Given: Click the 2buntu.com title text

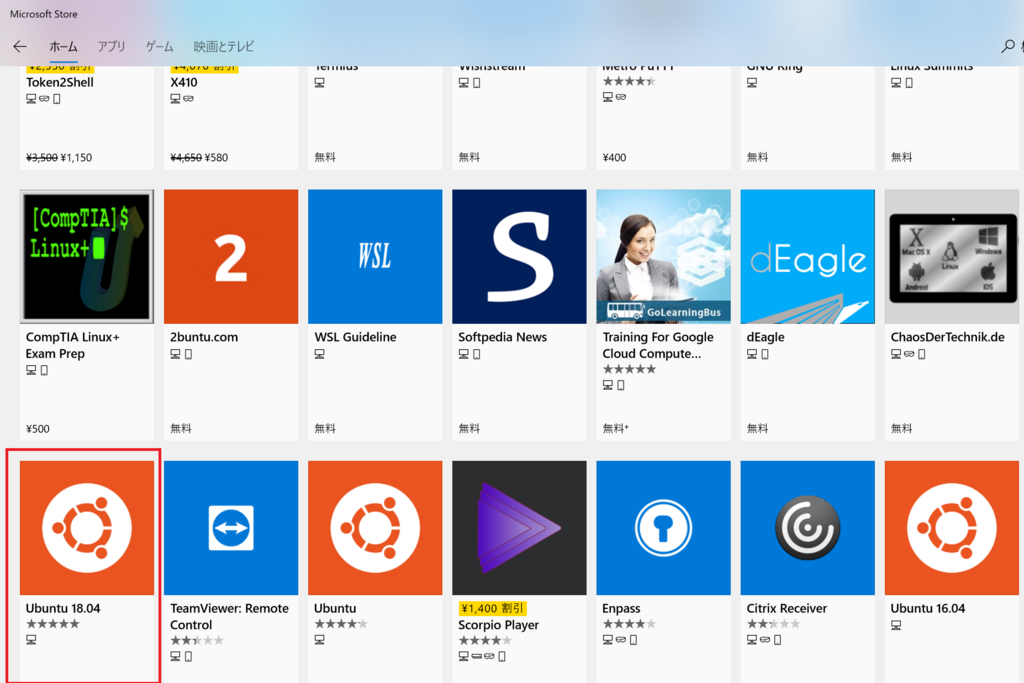Looking at the screenshot, I should (x=204, y=337).
